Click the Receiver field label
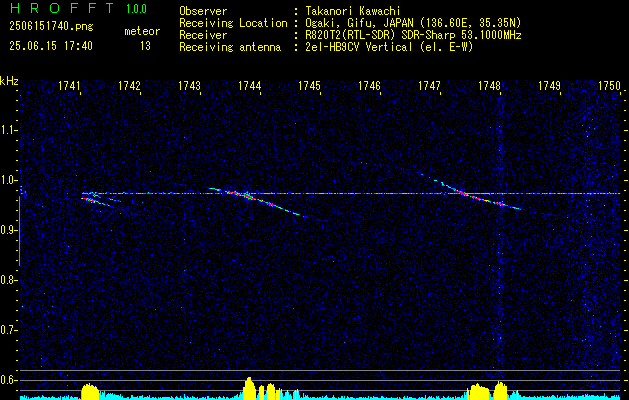This screenshot has height=400, width=629. pos(203,35)
